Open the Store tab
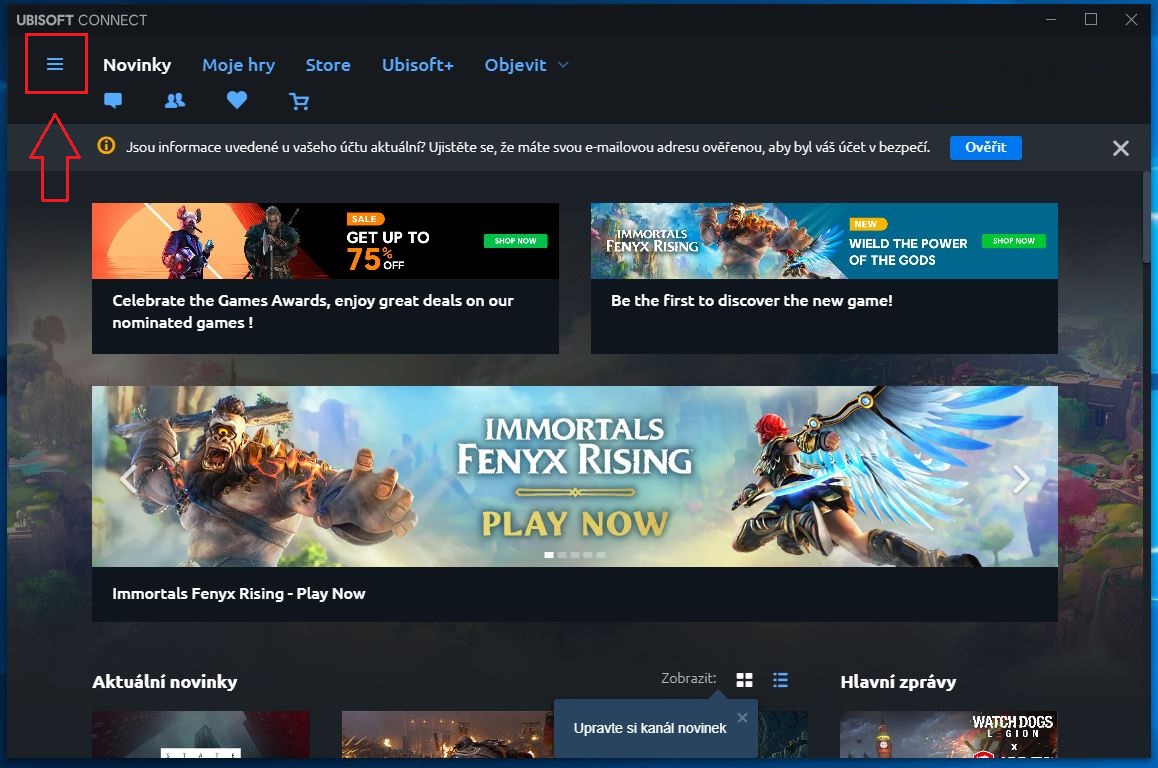The width and height of the screenshot is (1158, 768). [328, 65]
